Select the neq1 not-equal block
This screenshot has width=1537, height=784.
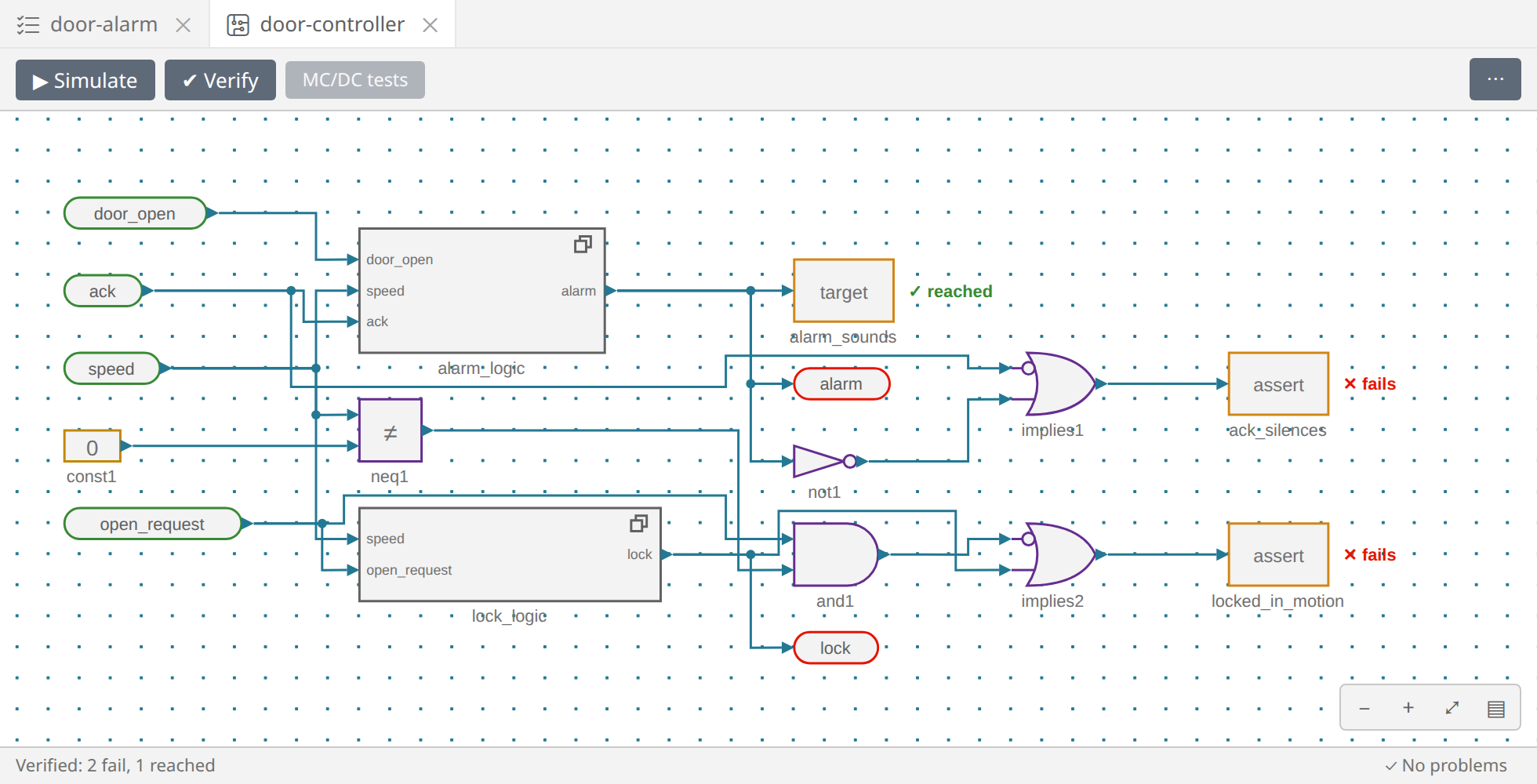[x=391, y=430]
